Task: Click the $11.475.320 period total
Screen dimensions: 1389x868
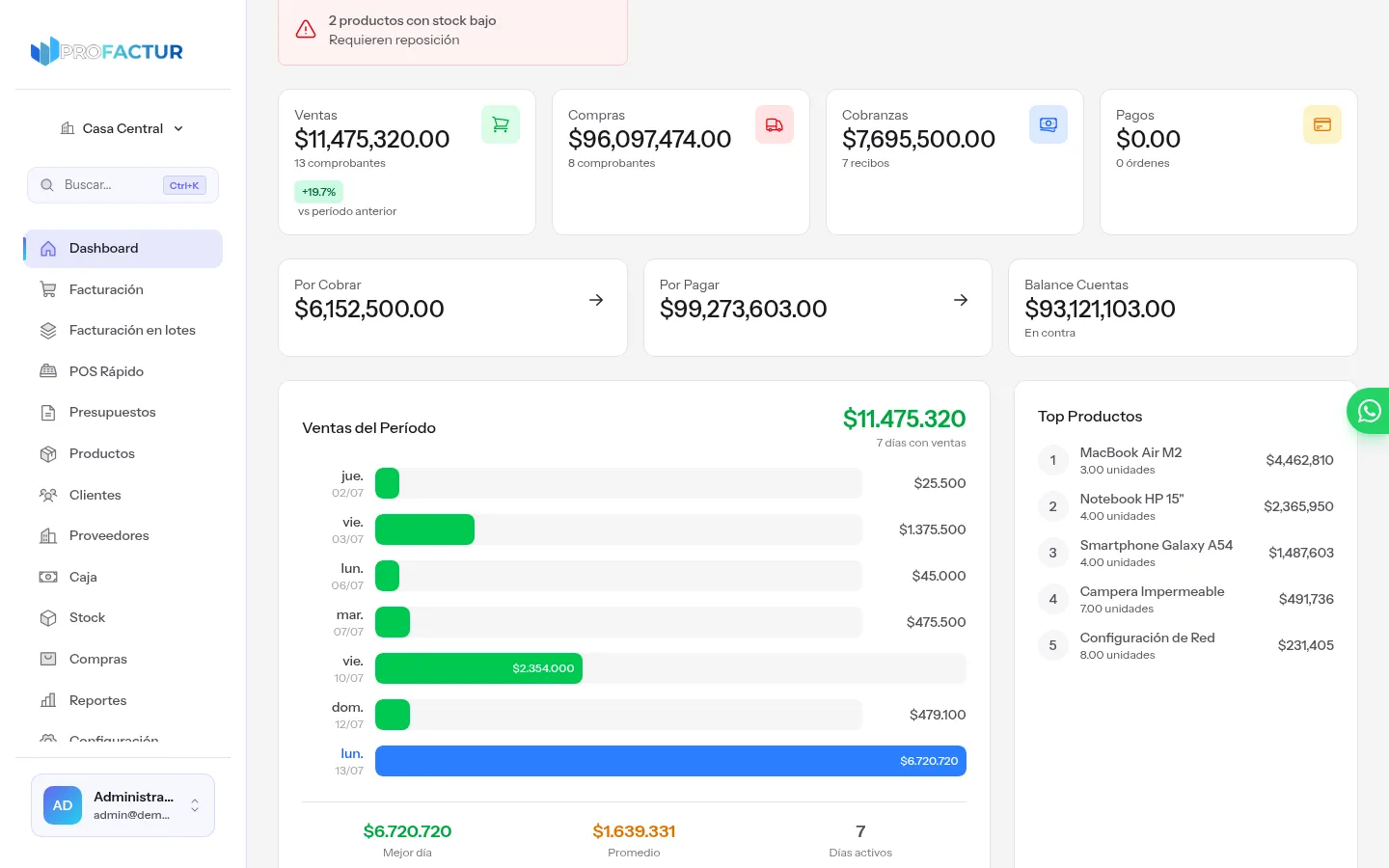Action: tap(904, 419)
